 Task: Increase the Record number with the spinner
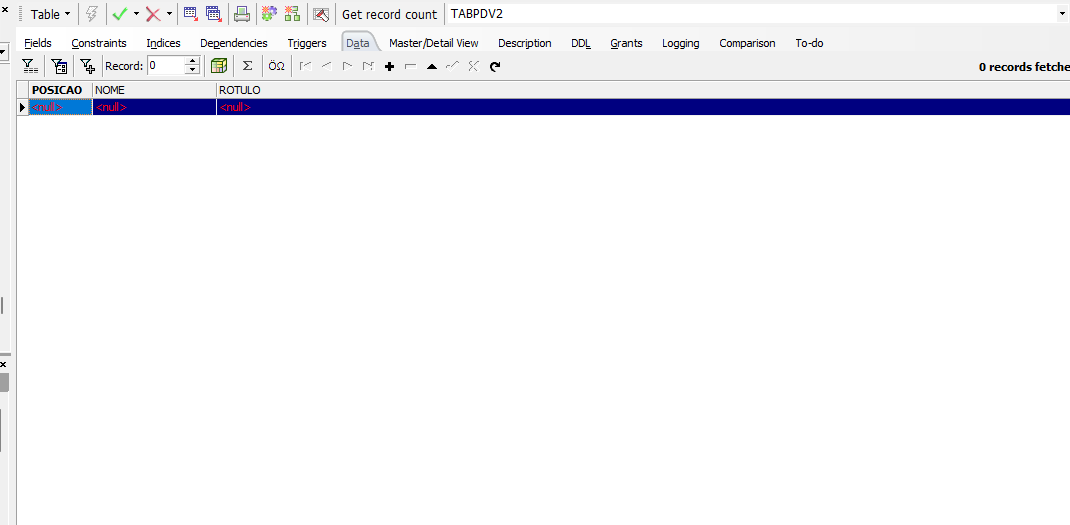[x=192, y=61]
